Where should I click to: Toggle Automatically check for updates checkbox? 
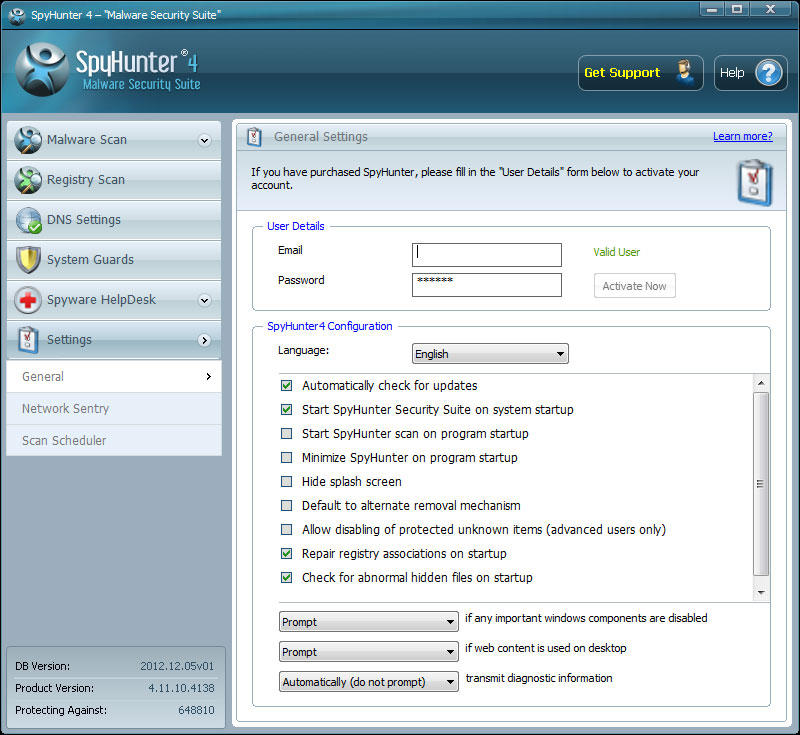[x=287, y=386]
